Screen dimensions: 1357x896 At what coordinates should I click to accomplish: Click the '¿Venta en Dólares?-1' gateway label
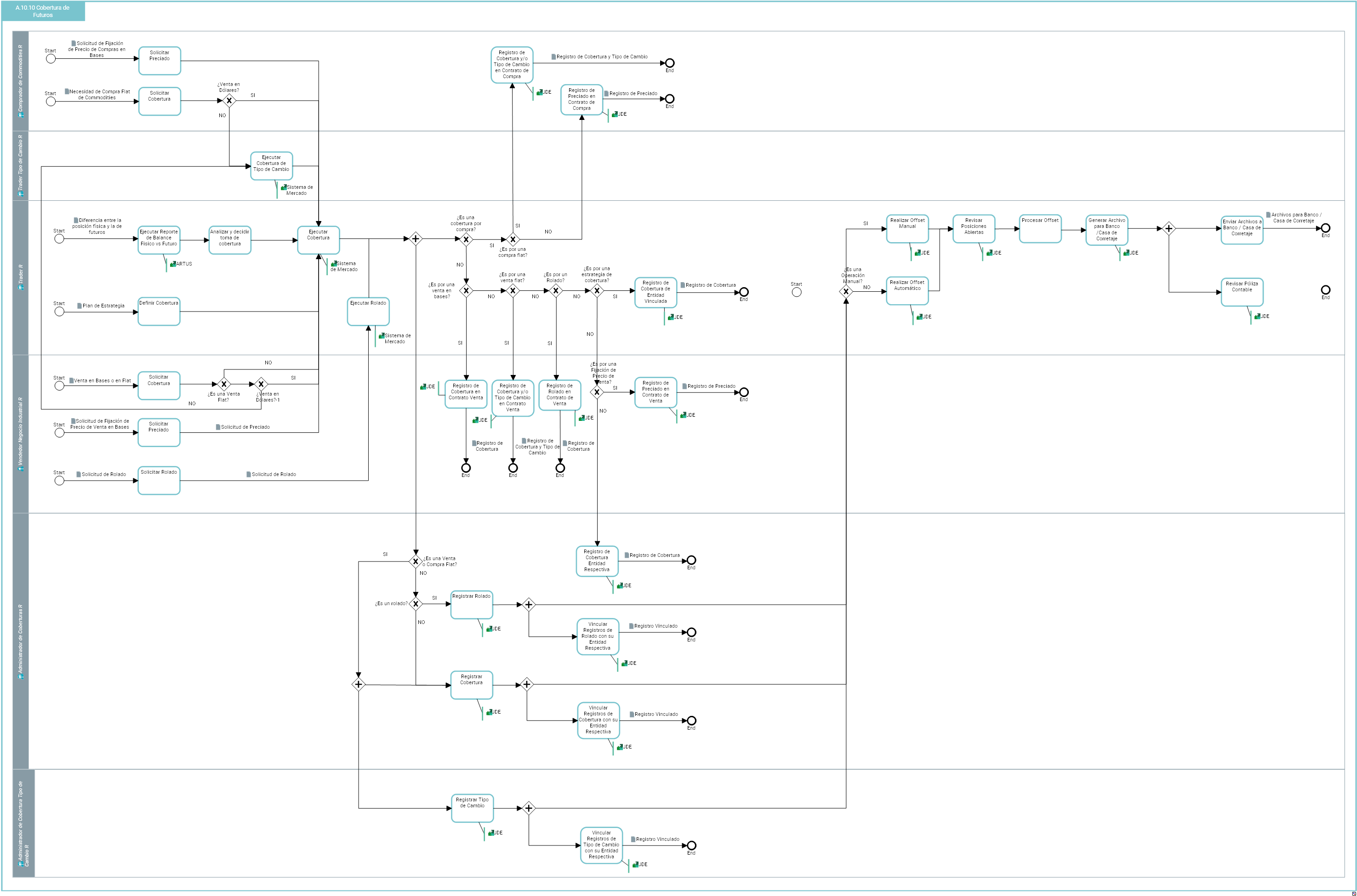268,397
